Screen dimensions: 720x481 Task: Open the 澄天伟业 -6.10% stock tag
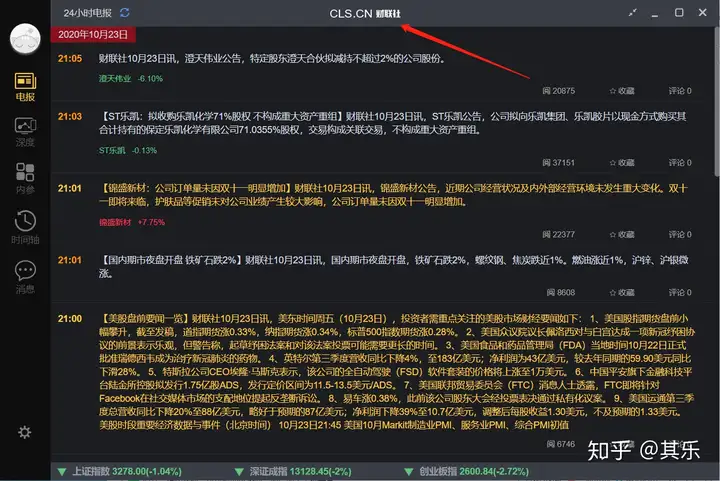click(131, 78)
